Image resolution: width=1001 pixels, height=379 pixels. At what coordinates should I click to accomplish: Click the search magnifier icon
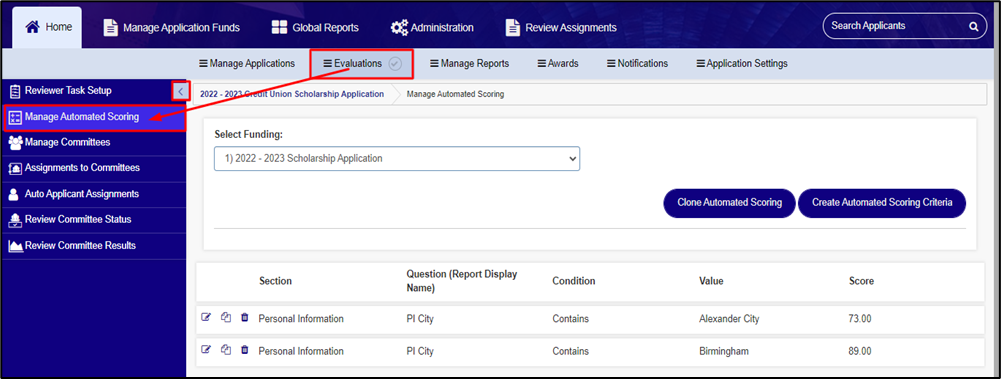(x=974, y=27)
